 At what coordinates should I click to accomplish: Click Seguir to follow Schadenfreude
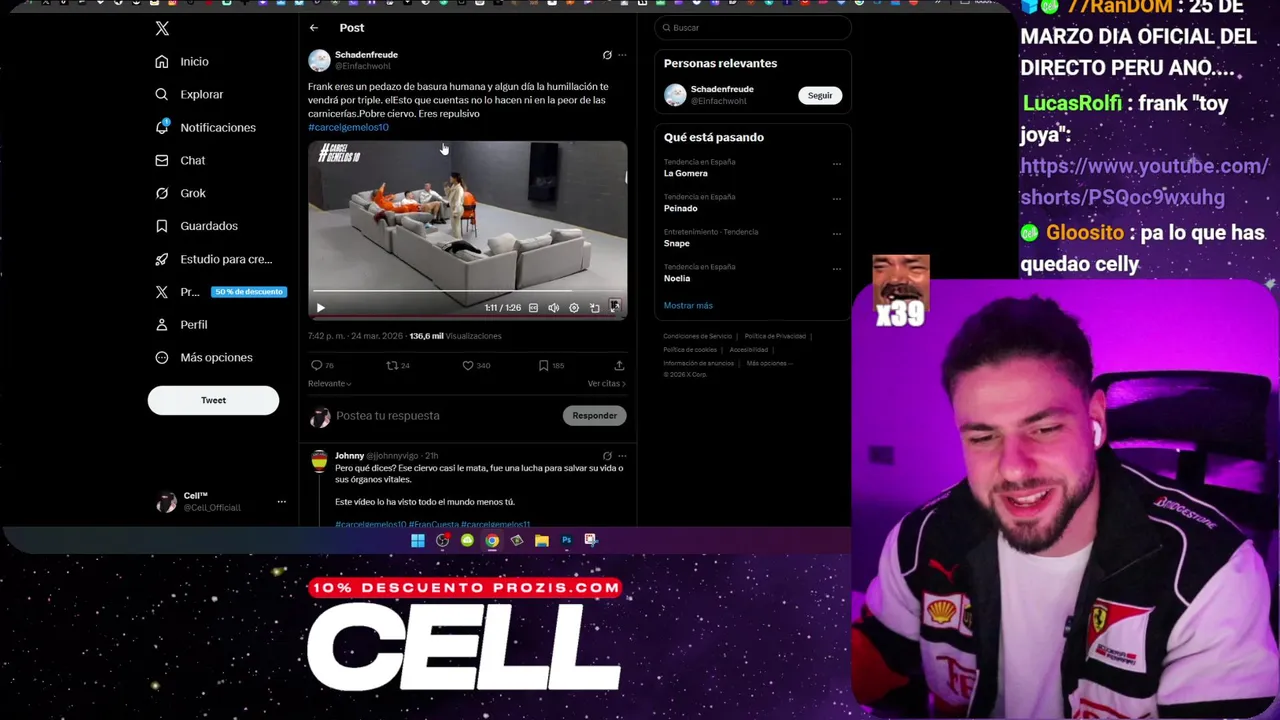click(x=820, y=96)
